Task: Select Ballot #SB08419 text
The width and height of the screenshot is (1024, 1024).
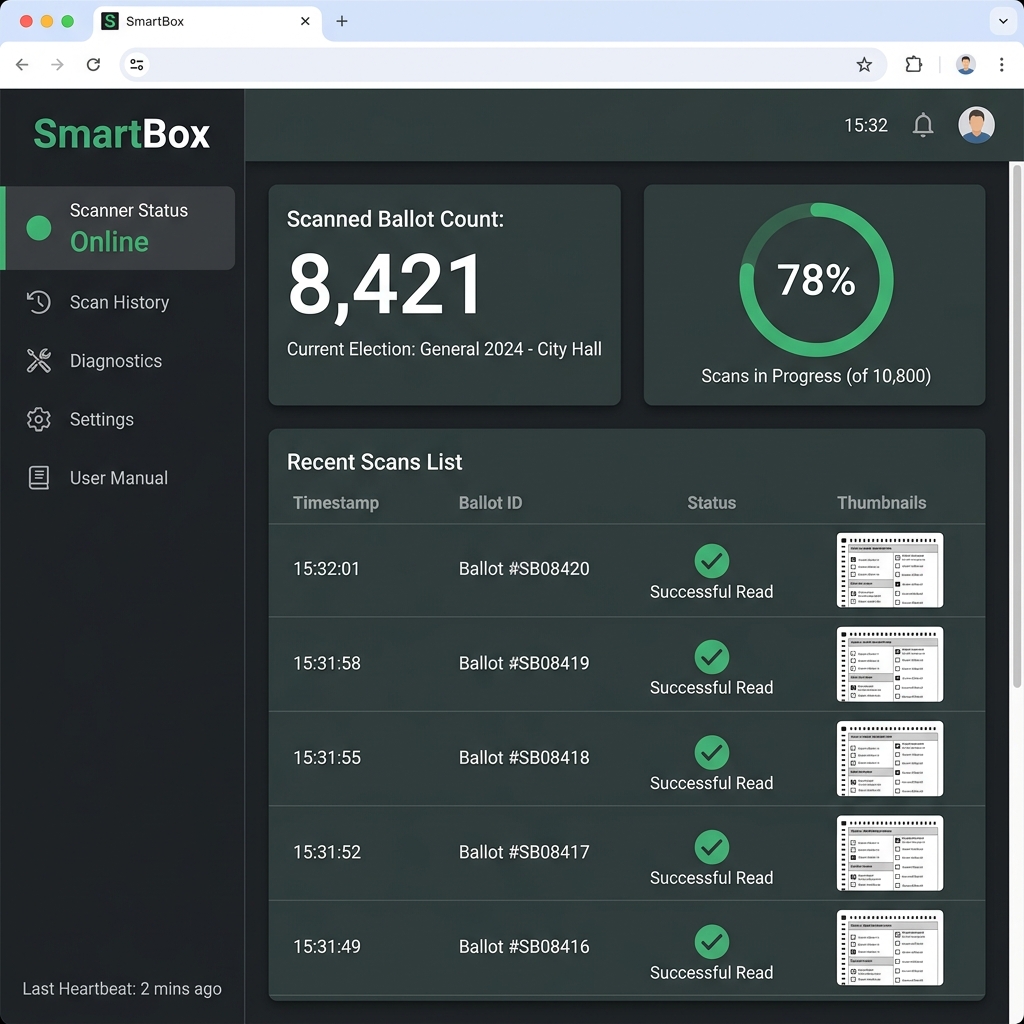Action: pyautogui.click(x=524, y=664)
